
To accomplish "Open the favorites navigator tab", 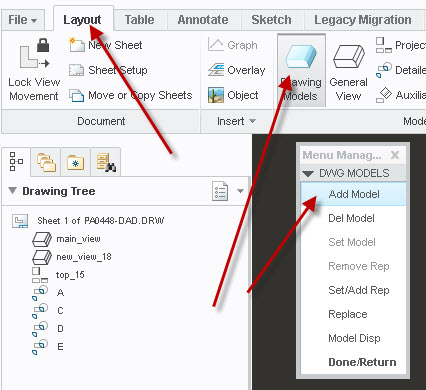I will point(75,162).
